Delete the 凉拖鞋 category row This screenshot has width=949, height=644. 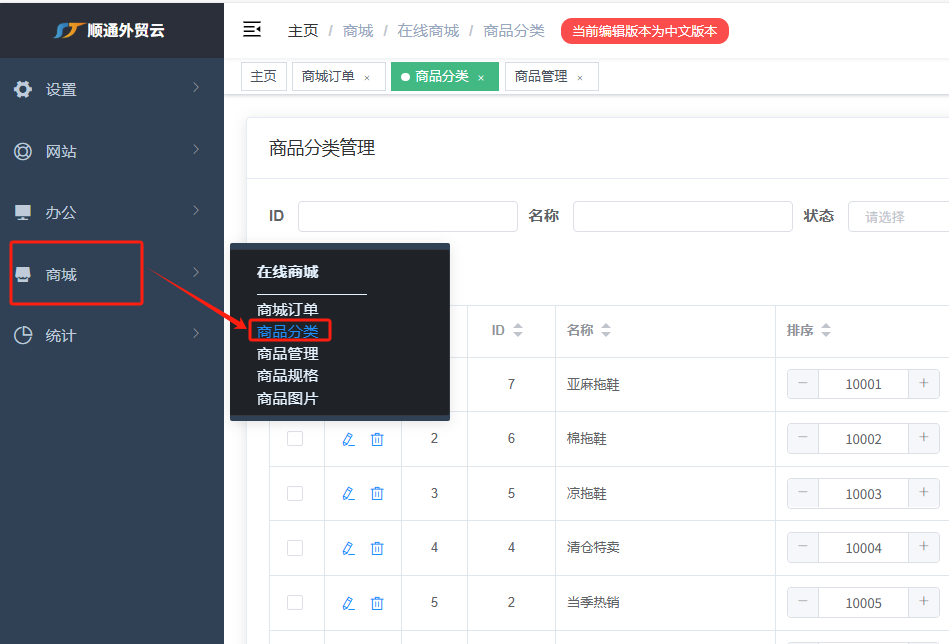click(x=377, y=494)
